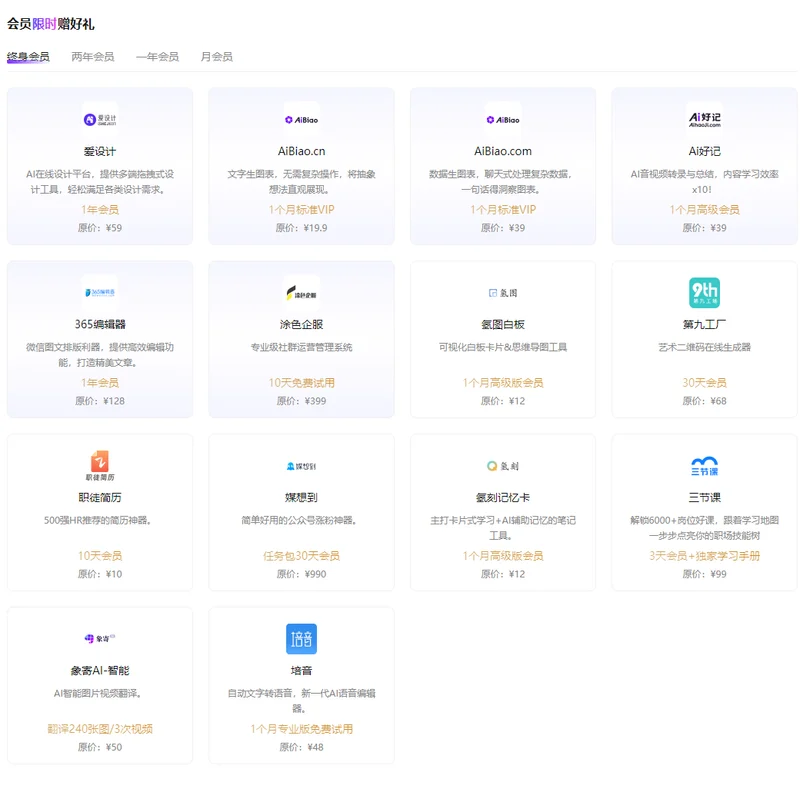Click 1个月标准VIP under AiBiao.com
Screen dimensions: 800x788
(503, 209)
